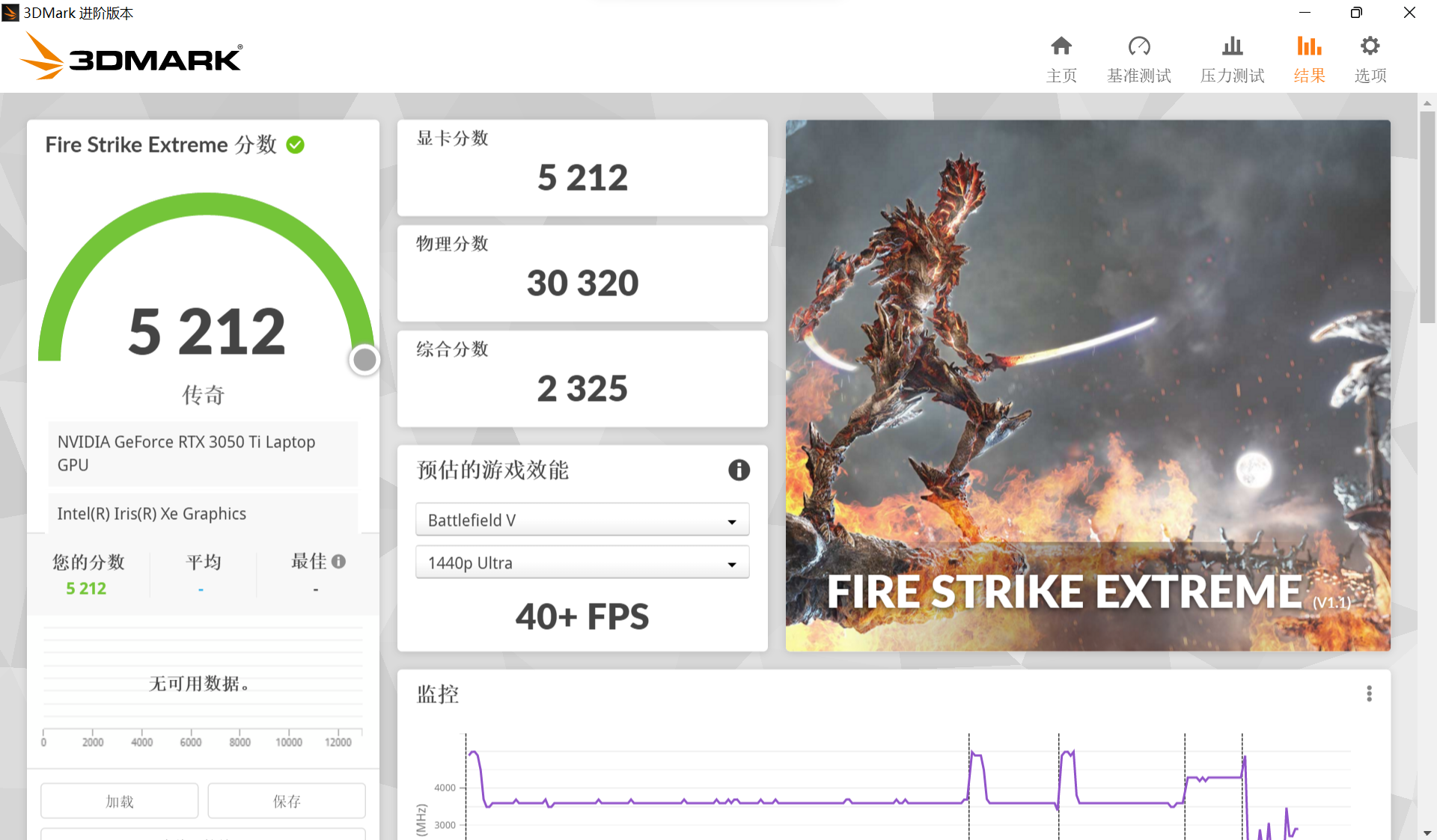Click the Results tab label (结果)
This screenshot has width=1437, height=840.
(x=1309, y=76)
